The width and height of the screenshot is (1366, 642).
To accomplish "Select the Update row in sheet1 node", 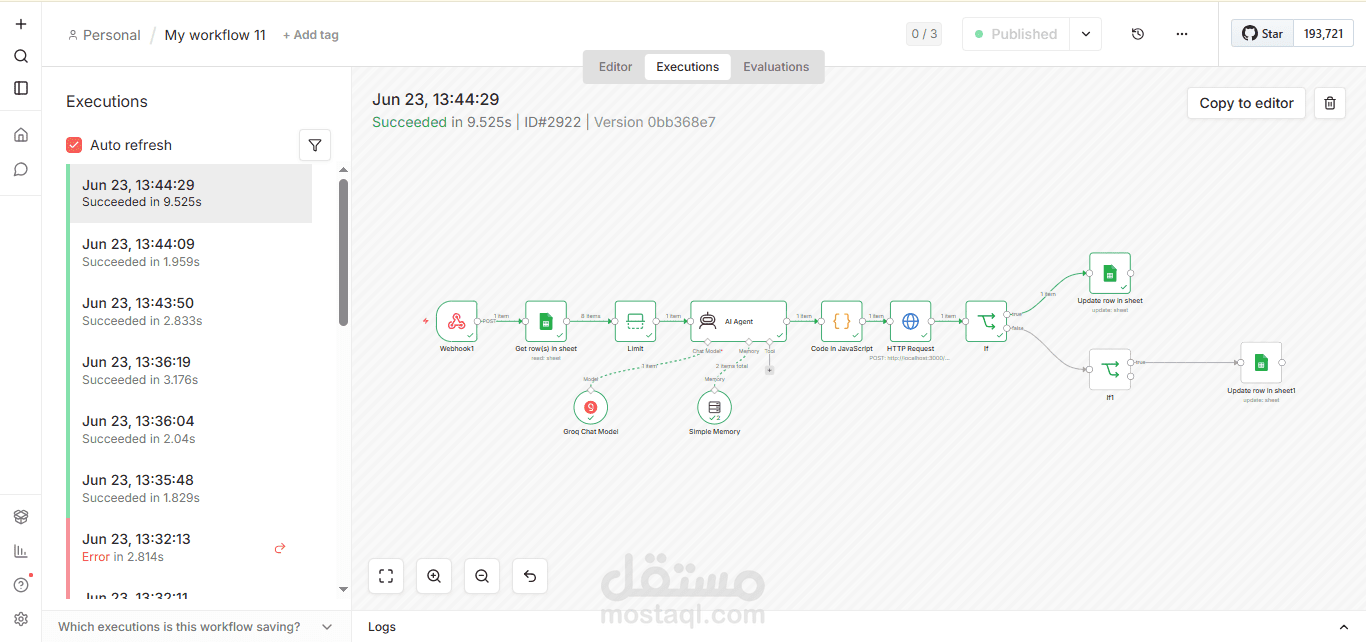I will click(x=1261, y=363).
